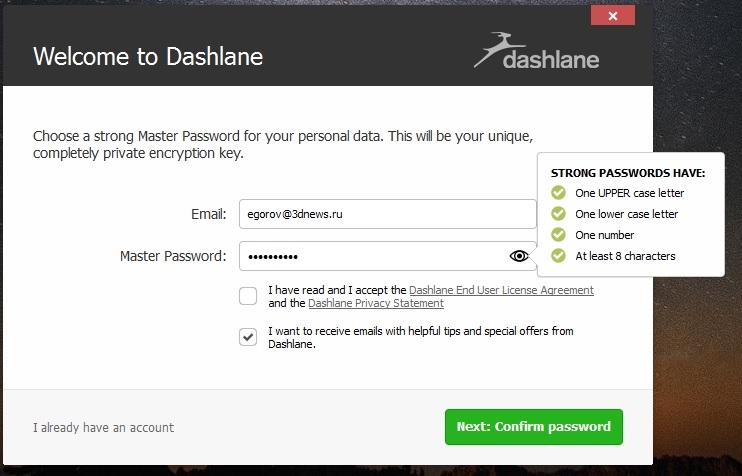Uncheck the receive emails checkbox
742x476 pixels.
(248, 337)
